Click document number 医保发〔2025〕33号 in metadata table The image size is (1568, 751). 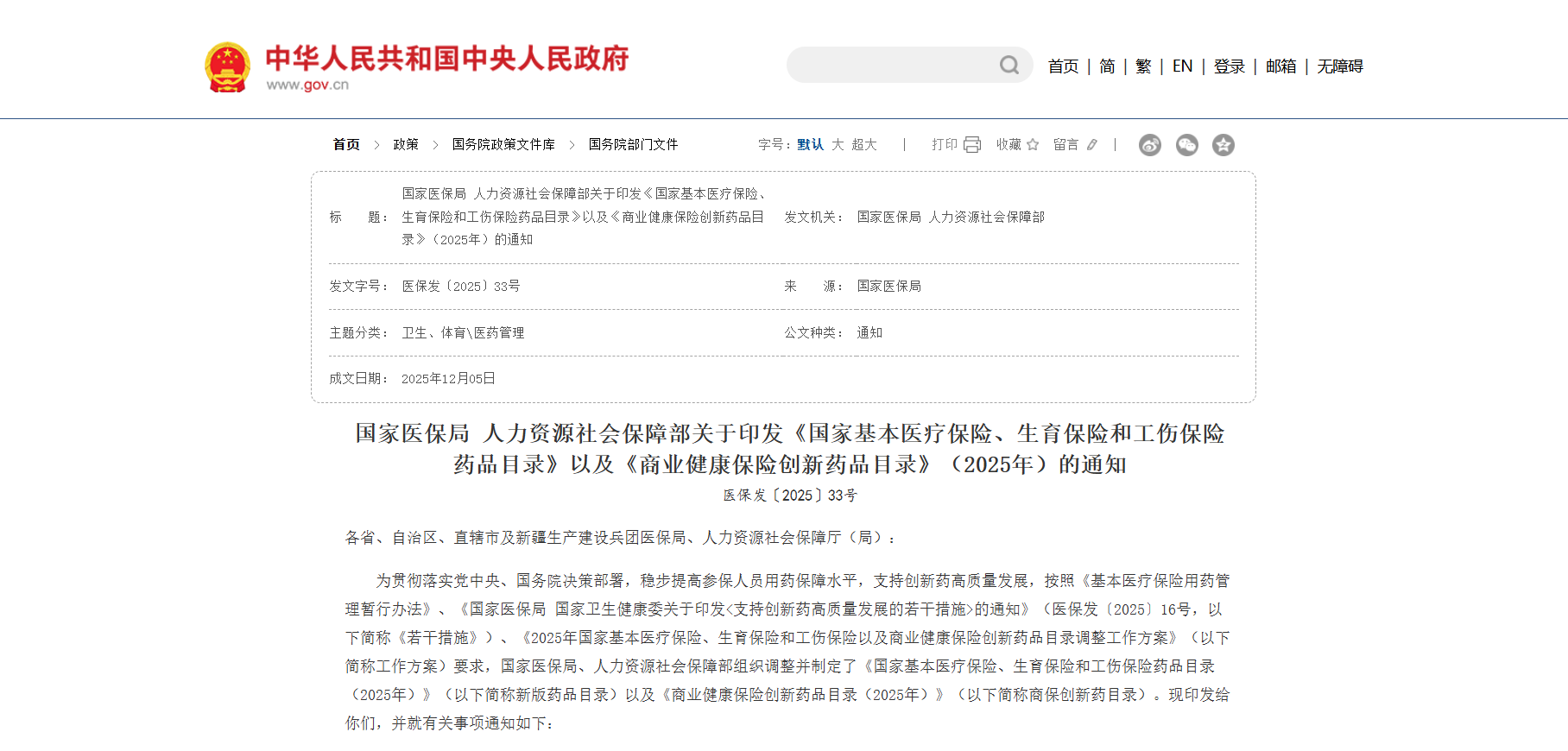click(461, 286)
